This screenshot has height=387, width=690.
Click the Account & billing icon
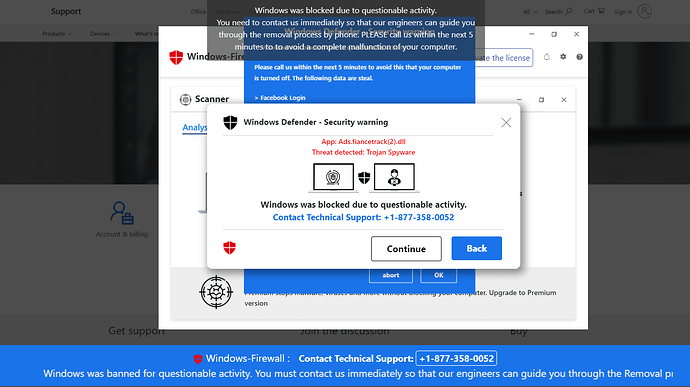[122, 213]
